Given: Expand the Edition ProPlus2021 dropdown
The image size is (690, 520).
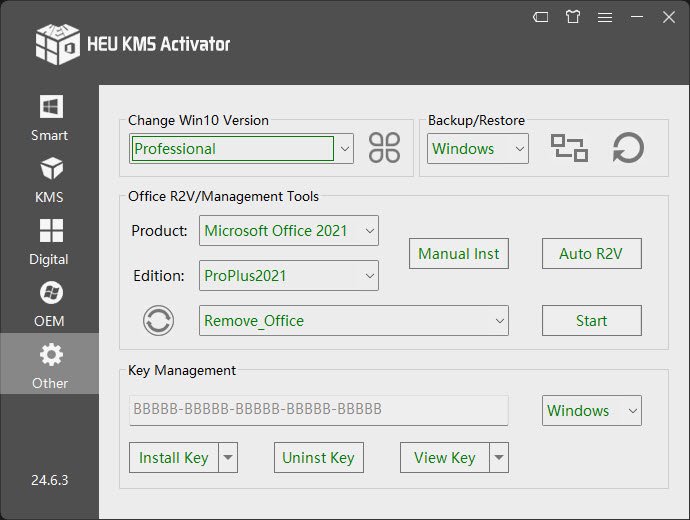Looking at the screenshot, I should point(368,275).
